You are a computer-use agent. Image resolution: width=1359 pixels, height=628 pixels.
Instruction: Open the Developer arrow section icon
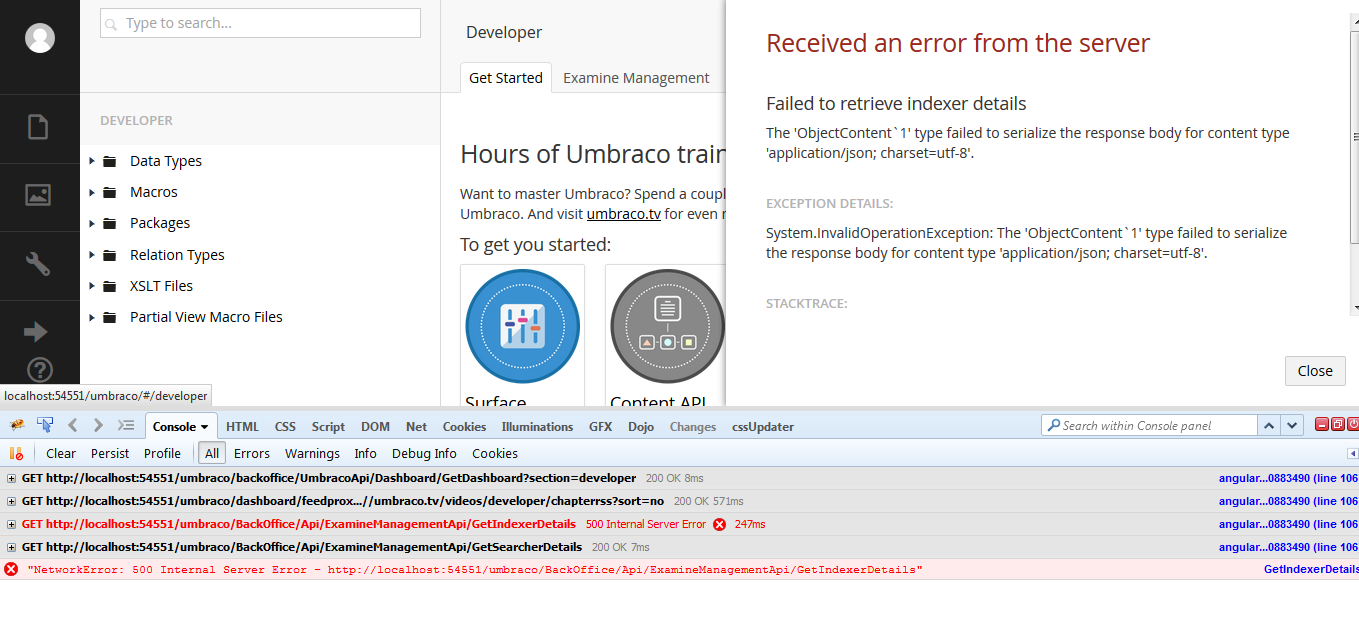point(36,332)
